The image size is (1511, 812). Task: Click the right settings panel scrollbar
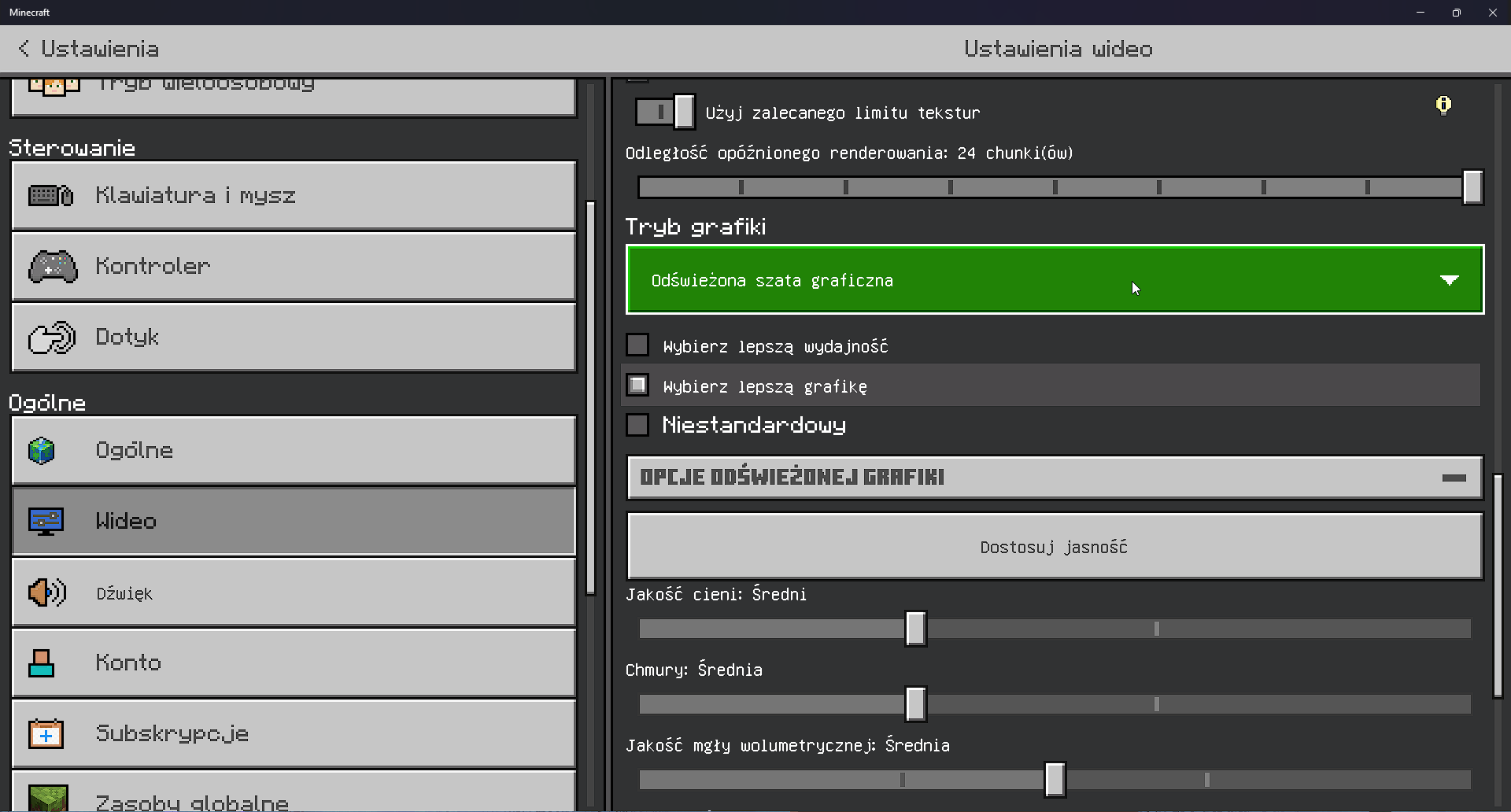(1498, 585)
